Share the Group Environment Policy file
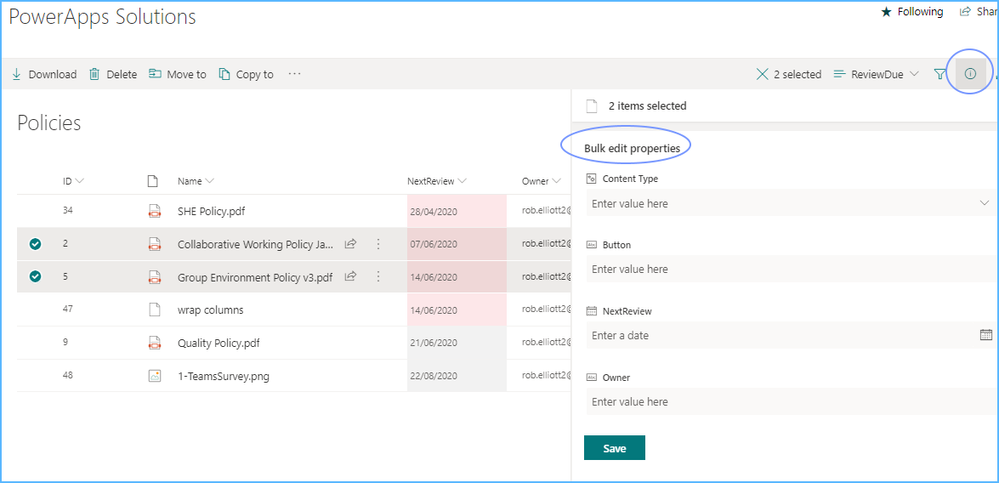The width and height of the screenshot is (999, 483). pyautogui.click(x=350, y=277)
